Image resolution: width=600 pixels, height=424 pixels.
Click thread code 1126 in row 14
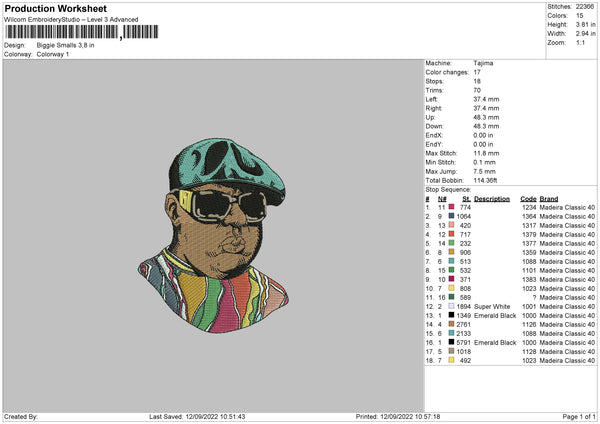click(x=529, y=325)
